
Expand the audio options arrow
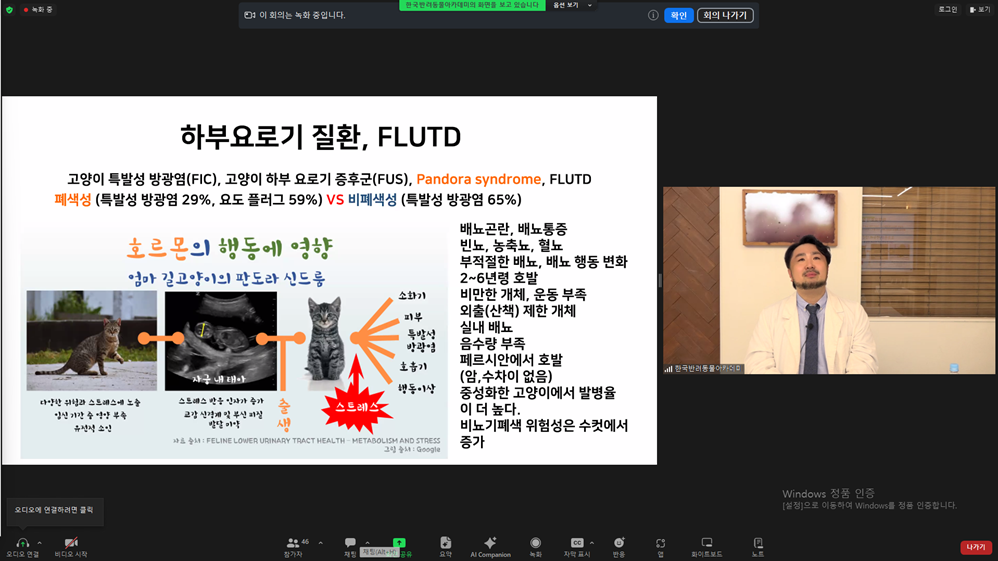39,543
